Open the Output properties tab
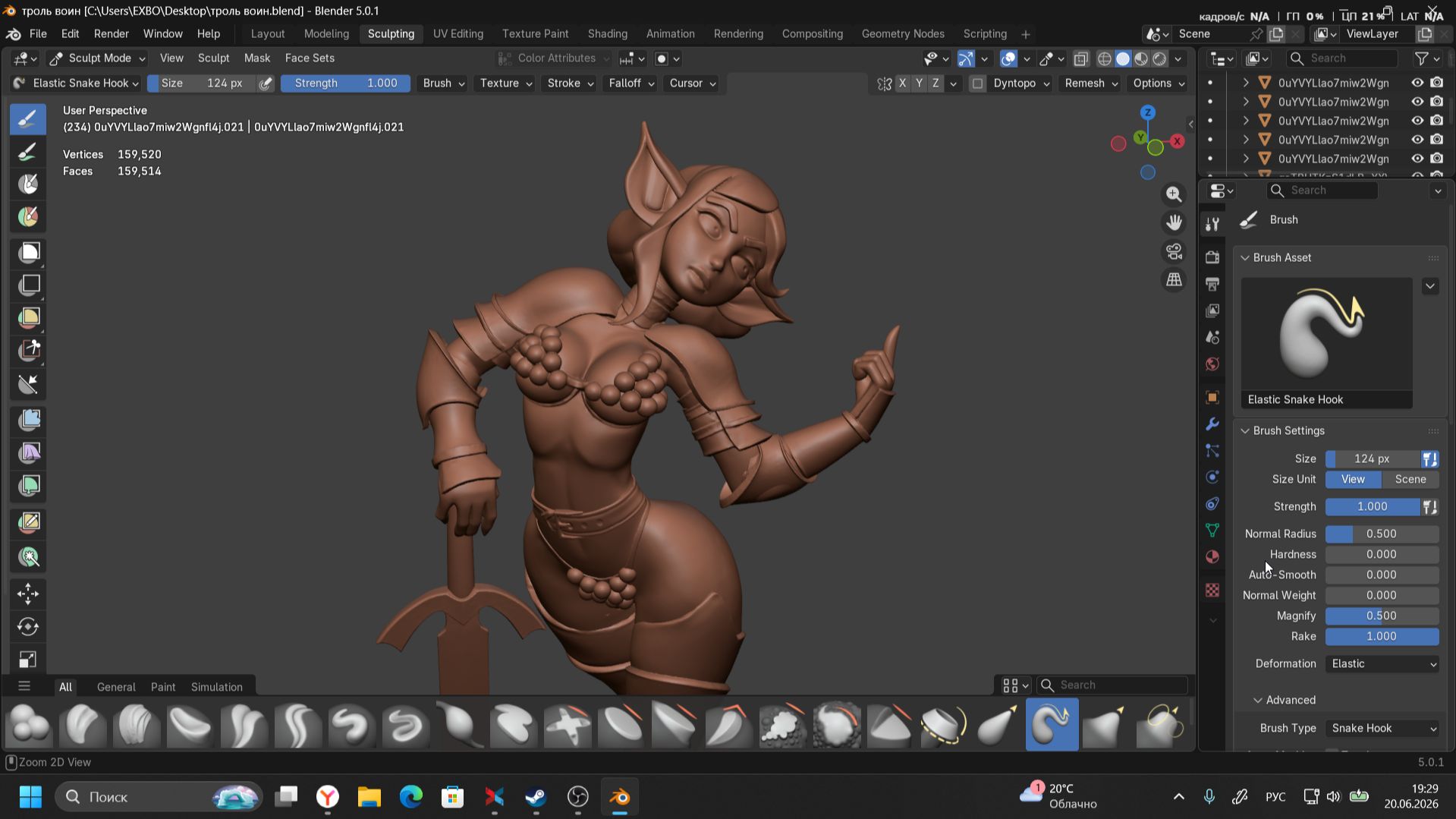The height and width of the screenshot is (819, 1456). click(1212, 284)
